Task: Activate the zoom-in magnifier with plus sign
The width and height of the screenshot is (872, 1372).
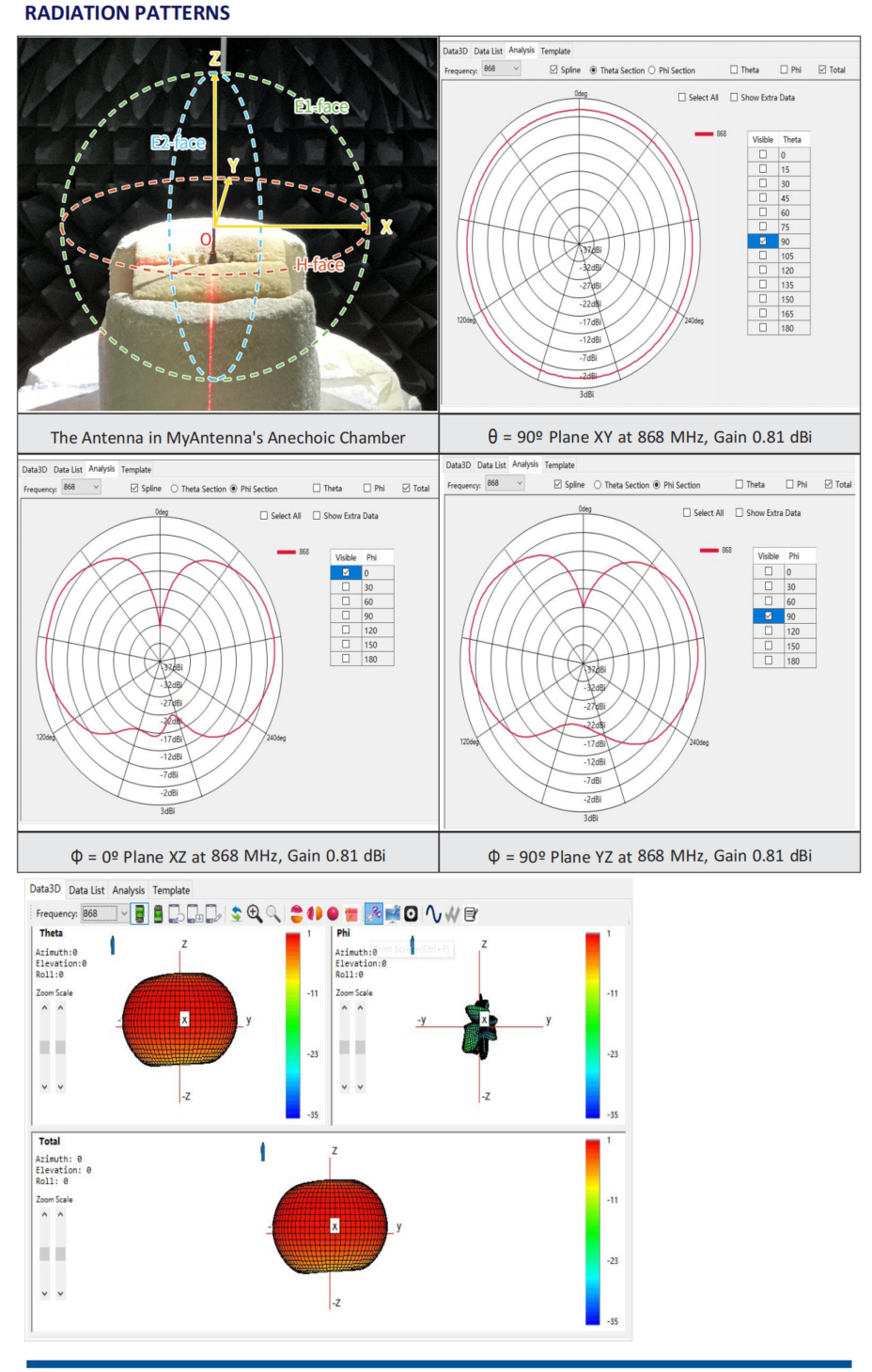Action: click(x=254, y=913)
